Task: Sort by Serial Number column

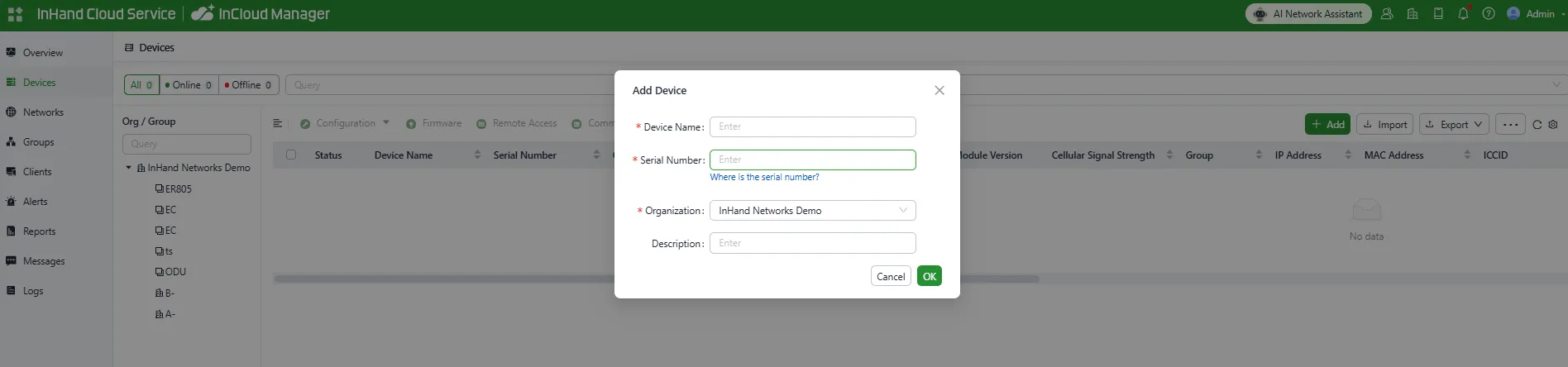Action: pos(596,155)
